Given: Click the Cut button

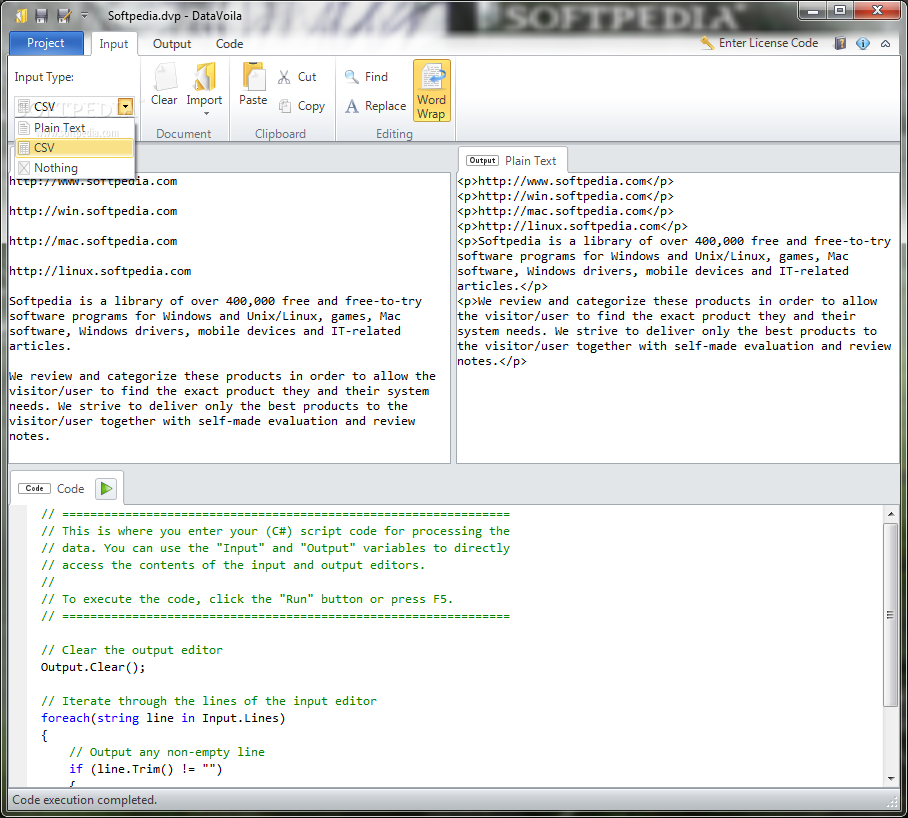Looking at the screenshot, I should 298,77.
